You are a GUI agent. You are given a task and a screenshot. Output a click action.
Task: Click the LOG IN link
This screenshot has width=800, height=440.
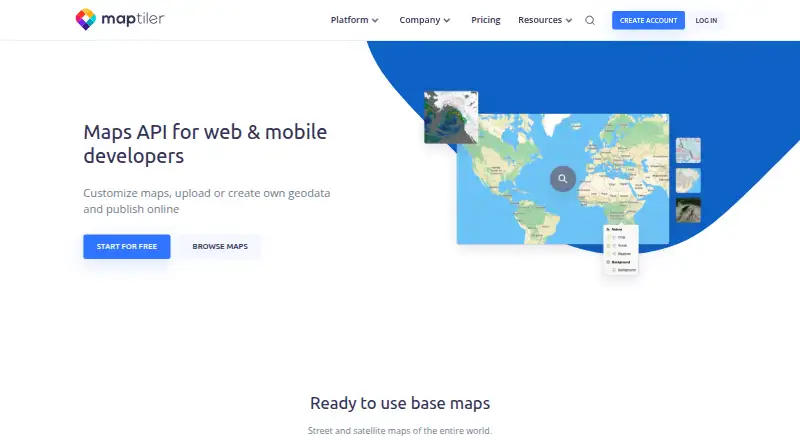coord(706,20)
